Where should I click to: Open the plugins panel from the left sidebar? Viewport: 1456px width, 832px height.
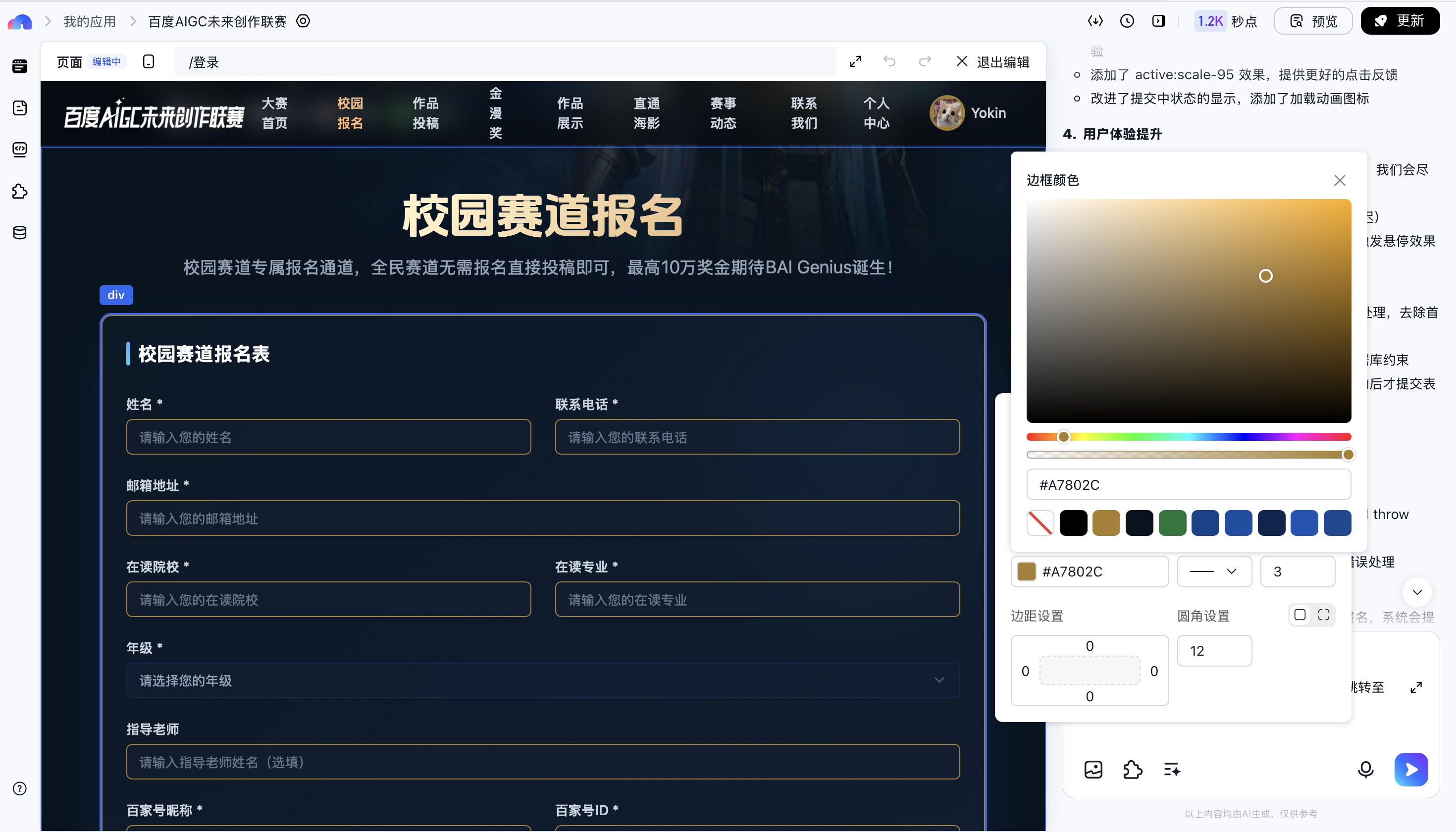[20, 192]
